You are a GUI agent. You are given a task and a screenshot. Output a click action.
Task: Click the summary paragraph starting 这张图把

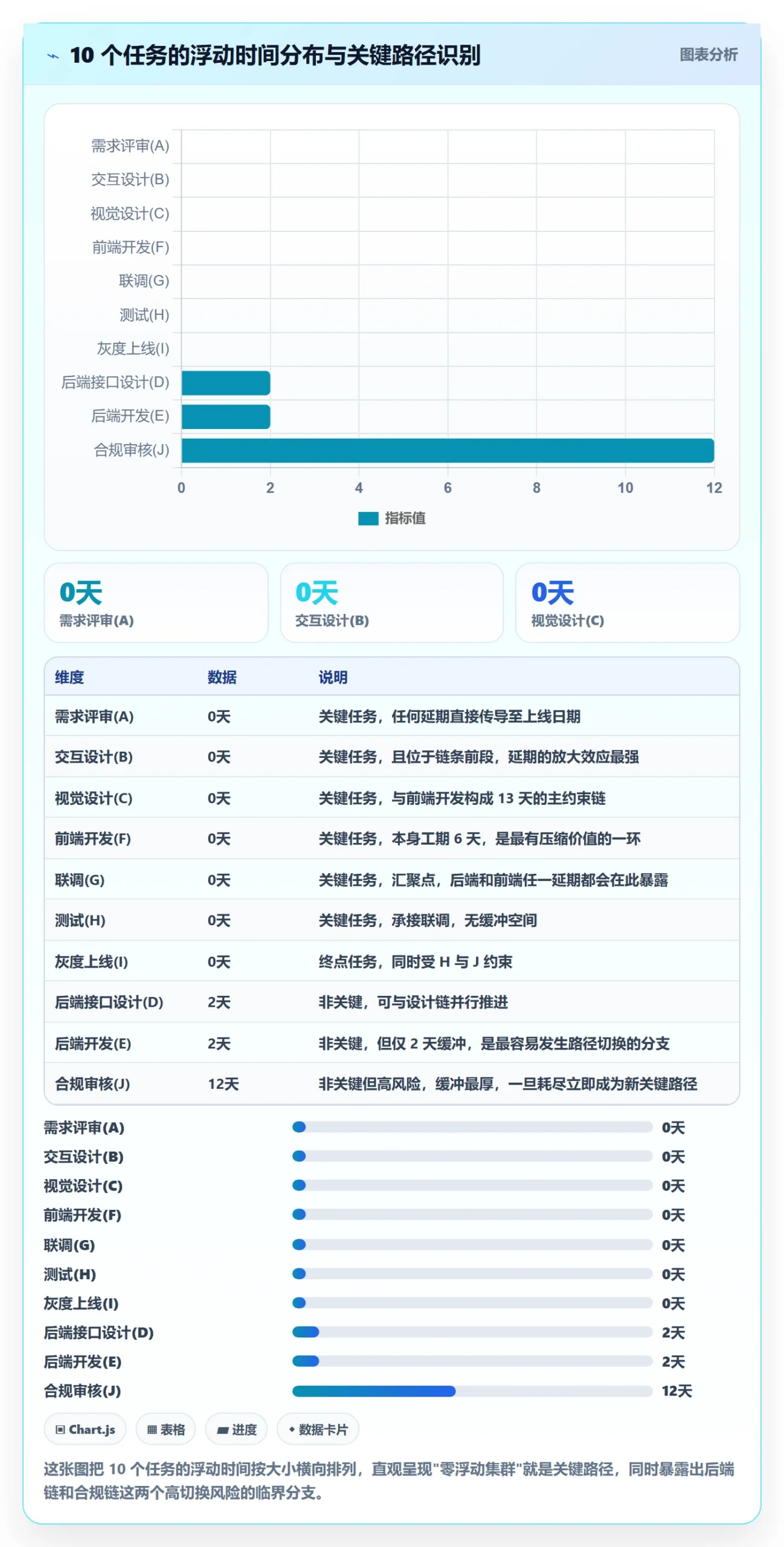point(388,1481)
